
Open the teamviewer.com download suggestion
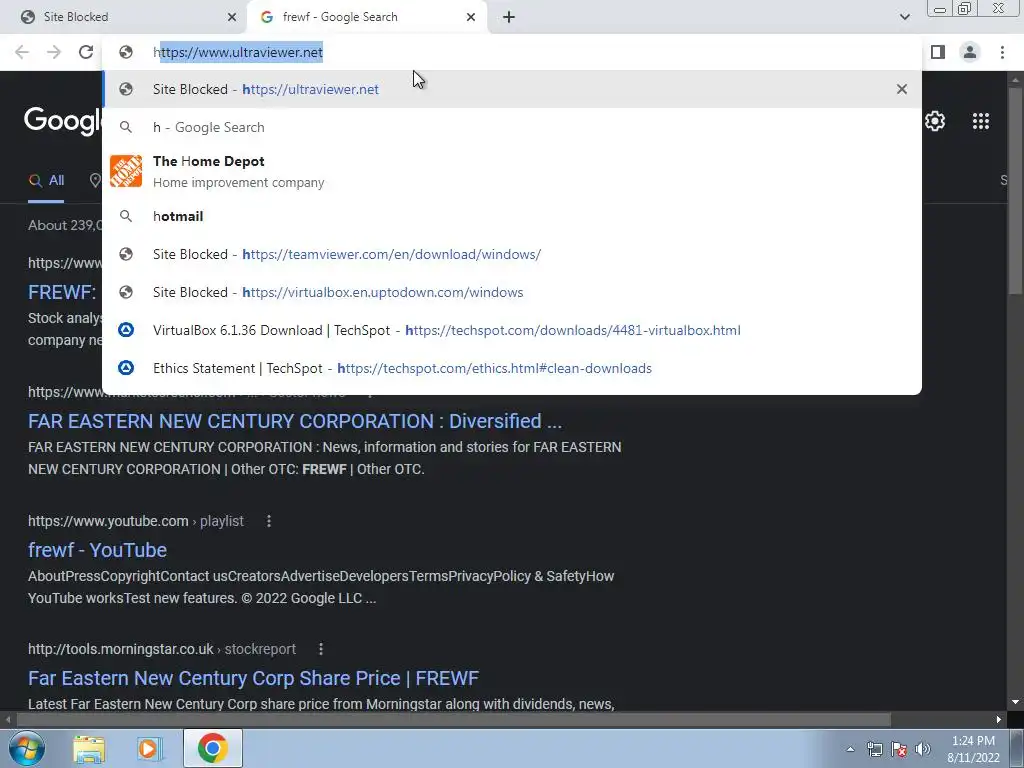(x=512, y=254)
